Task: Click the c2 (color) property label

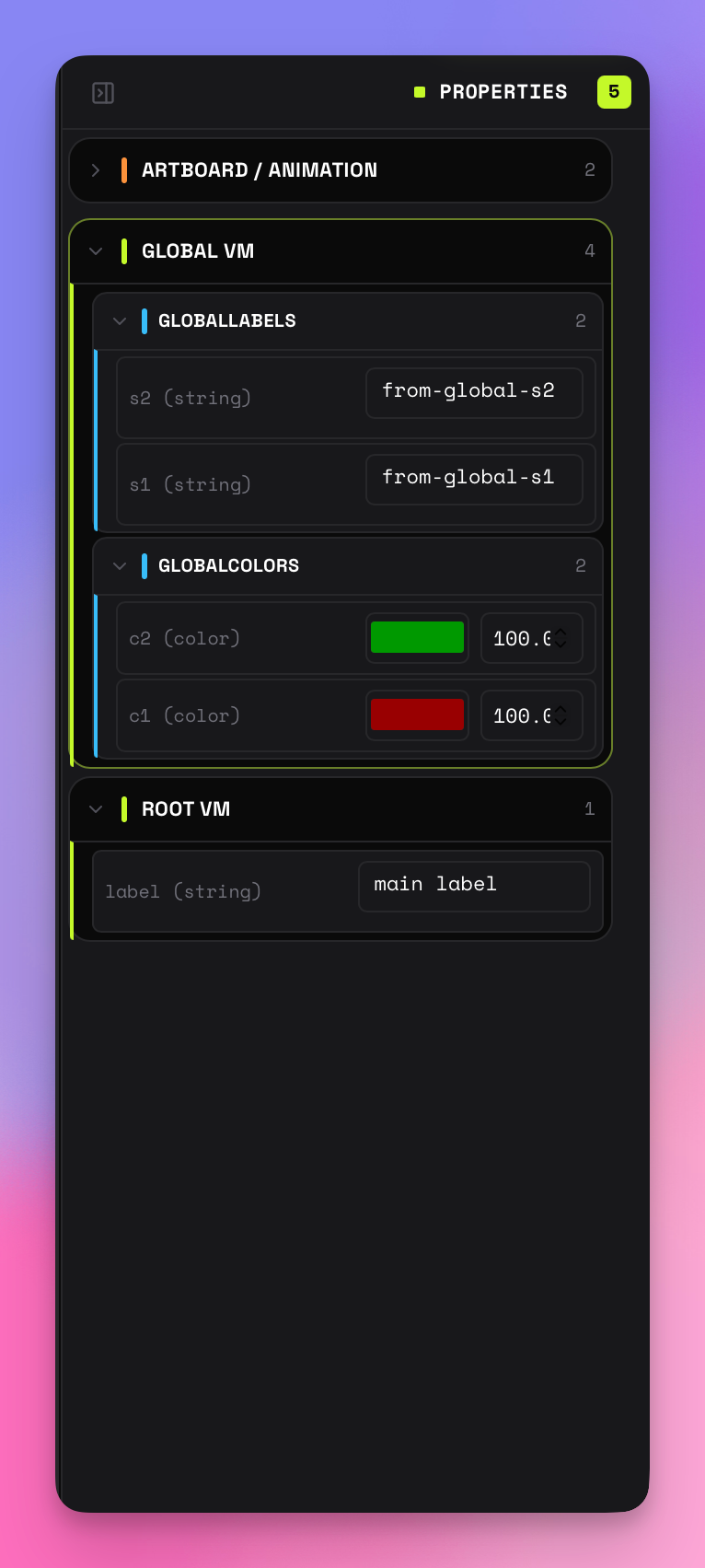Action: coord(185,638)
